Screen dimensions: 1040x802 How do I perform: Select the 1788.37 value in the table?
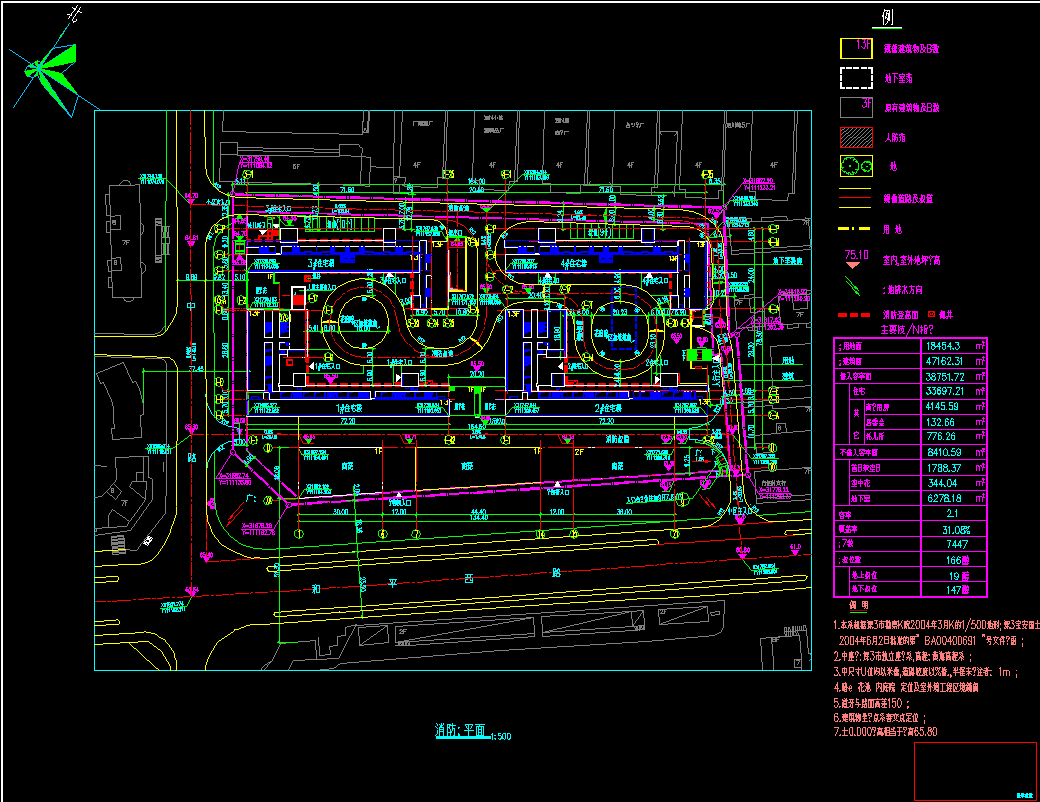click(x=943, y=468)
